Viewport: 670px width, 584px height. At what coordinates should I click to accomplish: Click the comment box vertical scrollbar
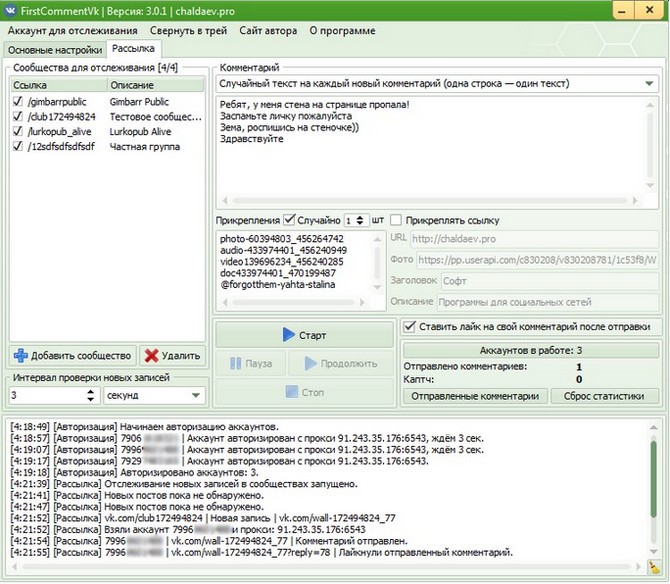coord(650,145)
